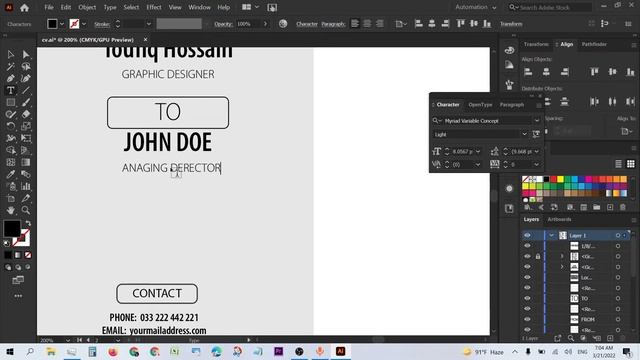Open the Object menu

click(87, 7)
